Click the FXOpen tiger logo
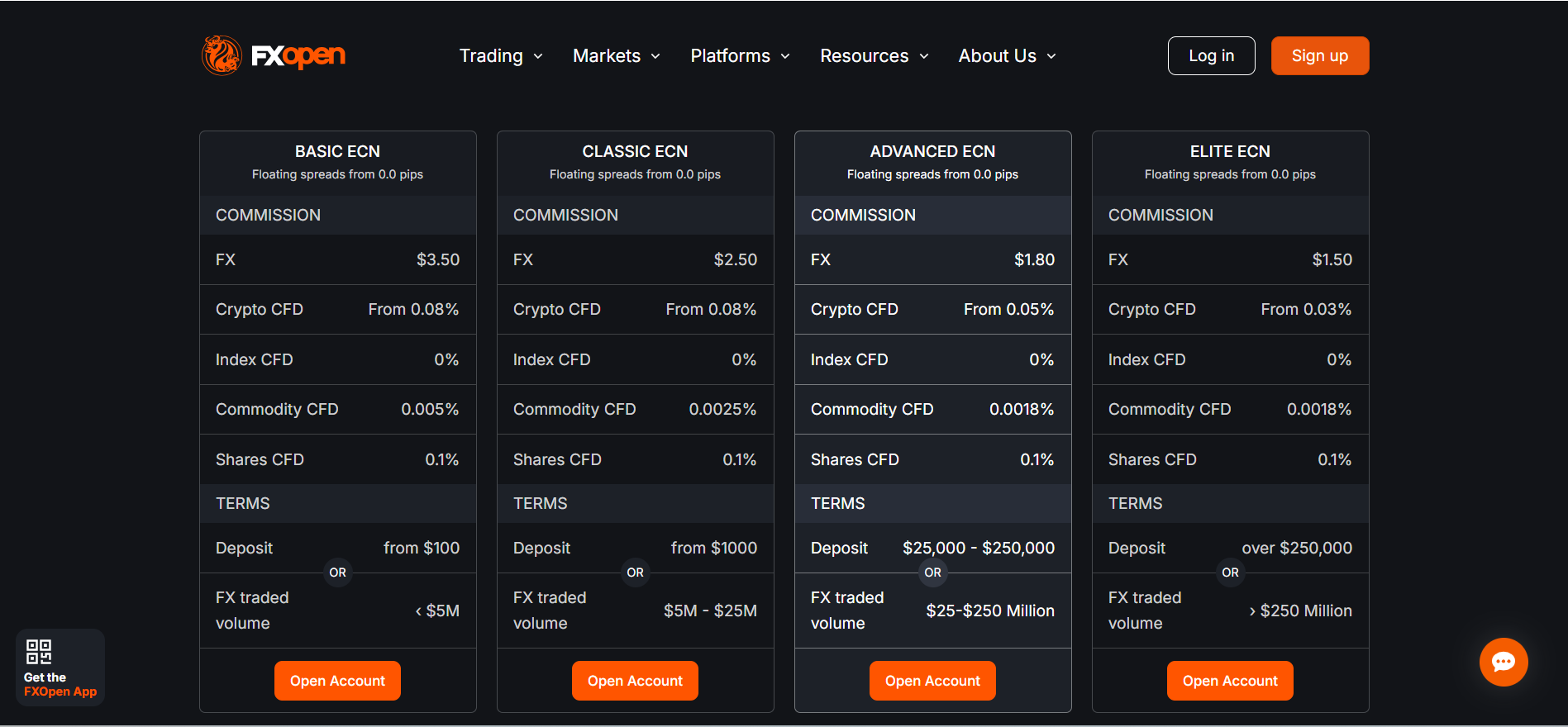 [x=222, y=55]
